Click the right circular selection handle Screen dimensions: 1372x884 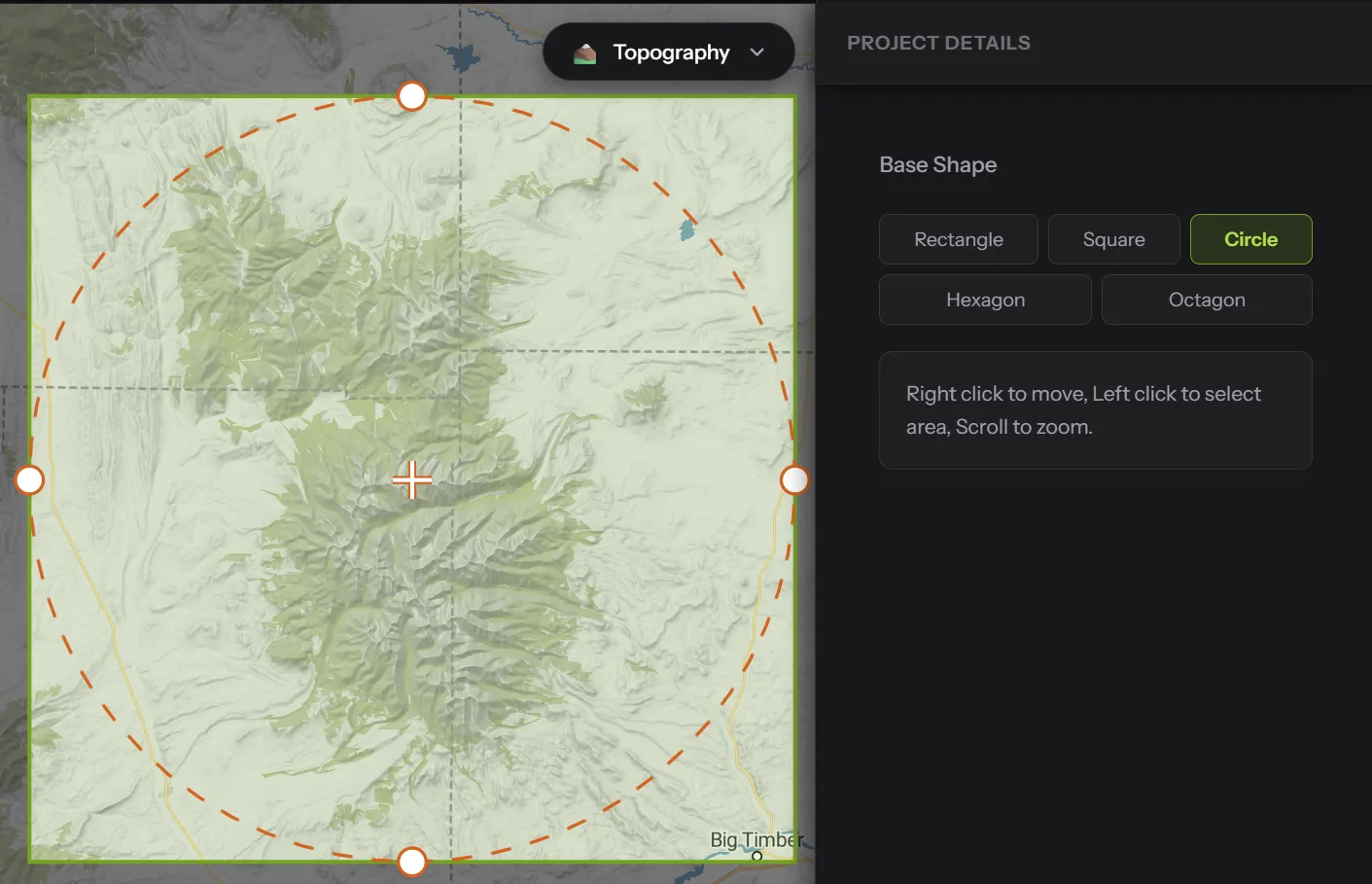794,479
